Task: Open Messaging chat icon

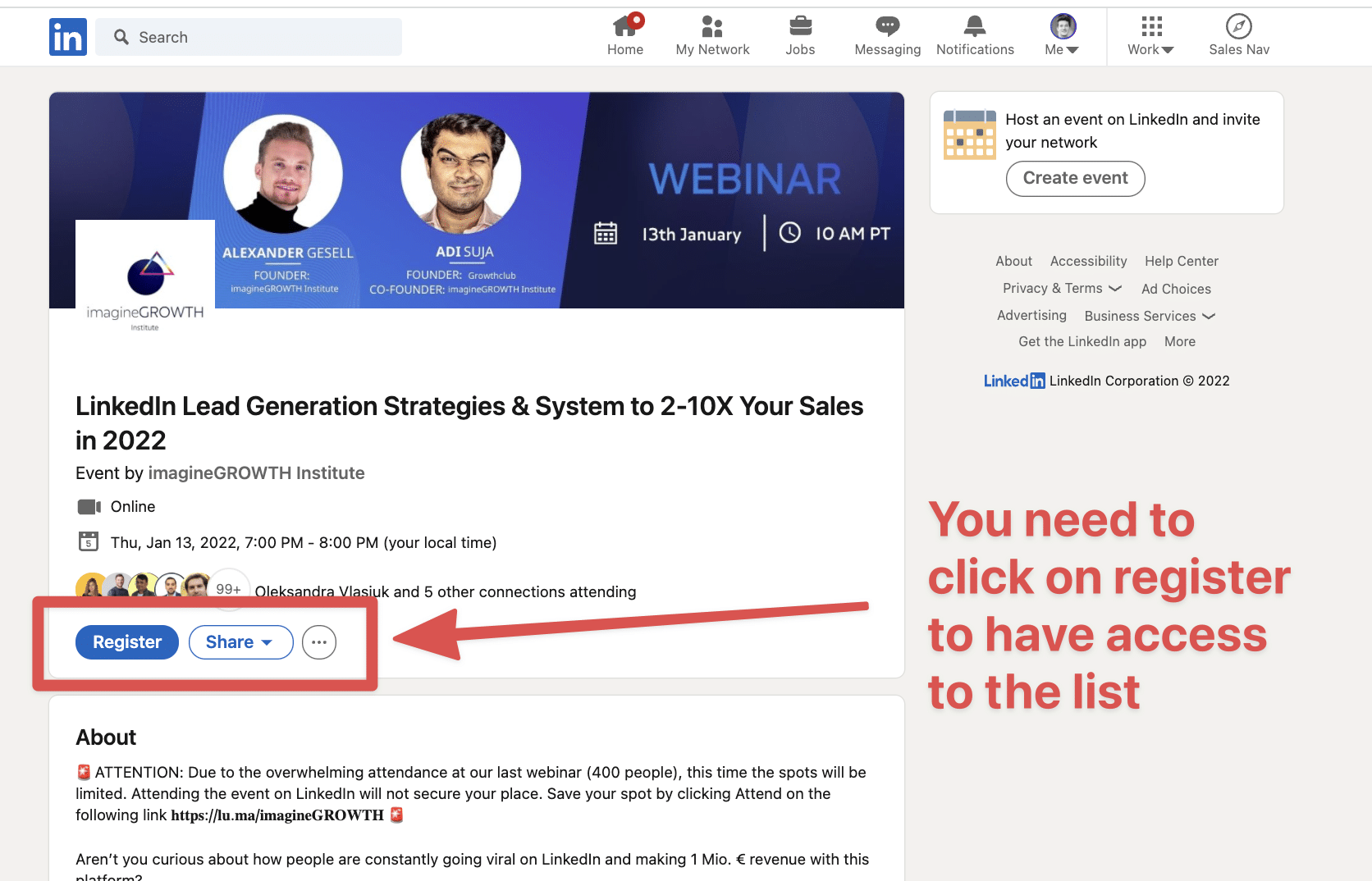Action: [887, 26]
